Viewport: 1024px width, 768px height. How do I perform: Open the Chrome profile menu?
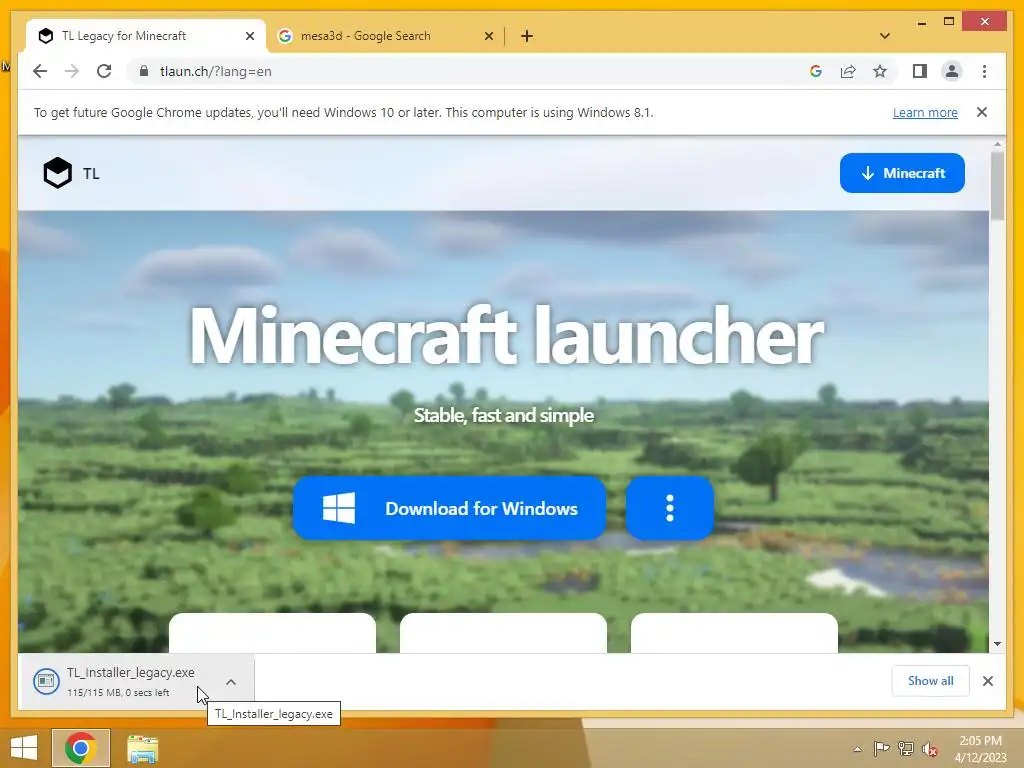pyautogui.click(x=952, y=71)
